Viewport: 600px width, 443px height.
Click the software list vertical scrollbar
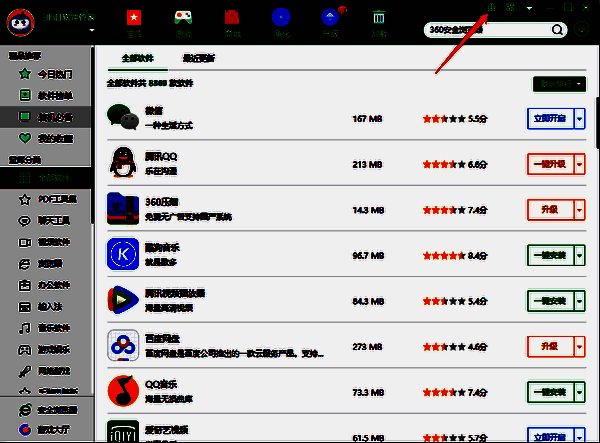coord(597,122)
